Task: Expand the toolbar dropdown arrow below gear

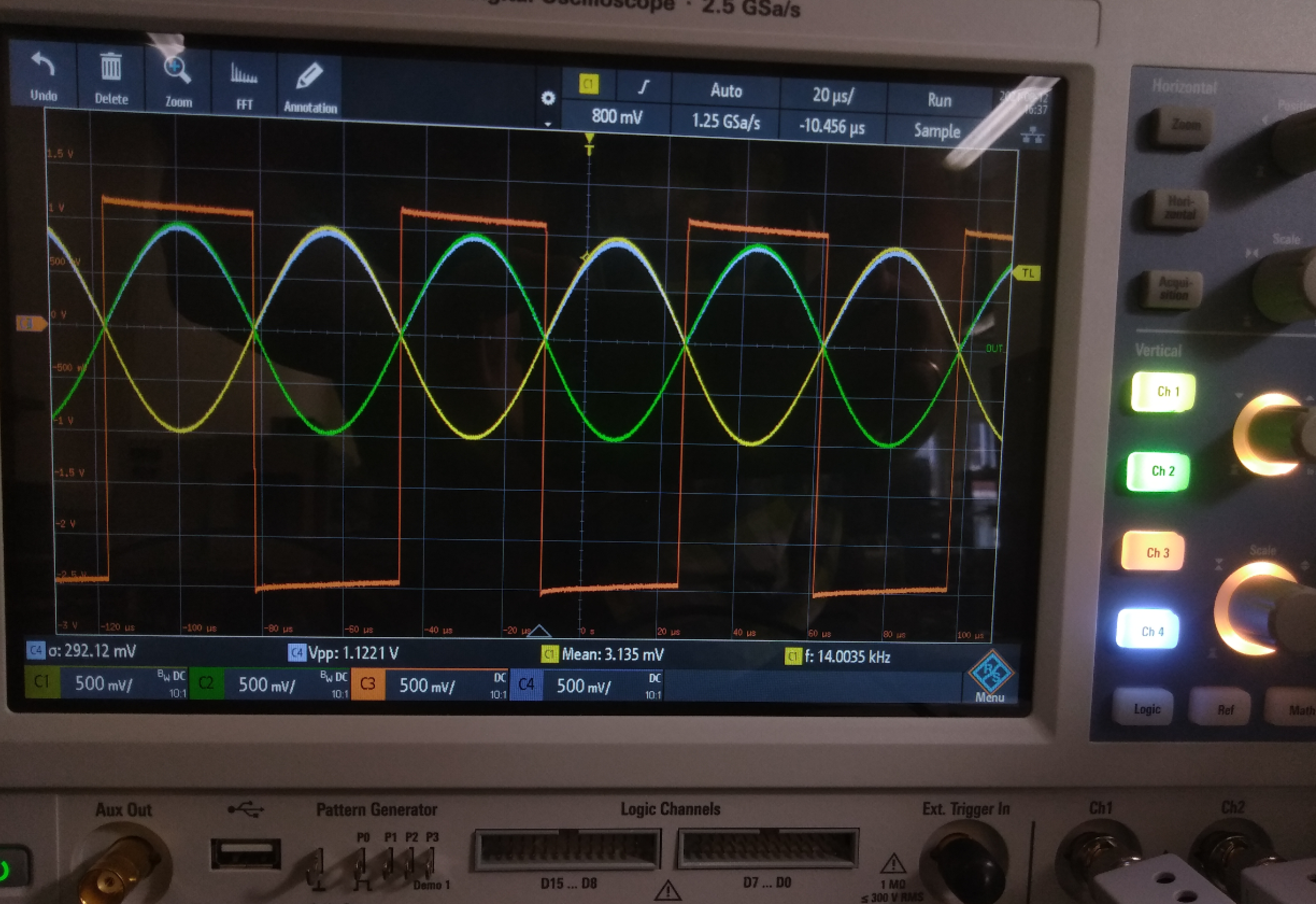Action: (x=547, y=124)
